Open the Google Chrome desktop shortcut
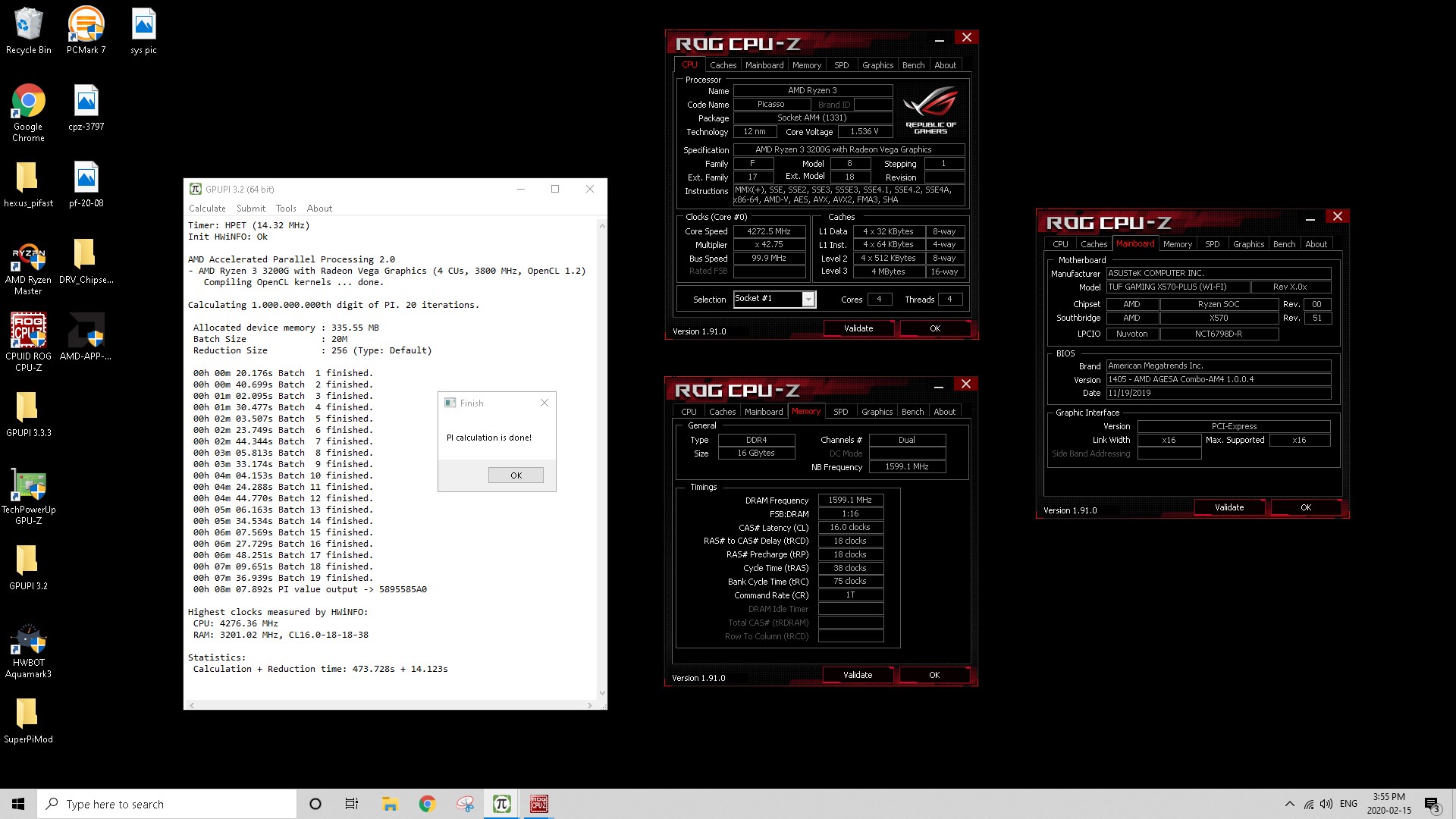 28,112
